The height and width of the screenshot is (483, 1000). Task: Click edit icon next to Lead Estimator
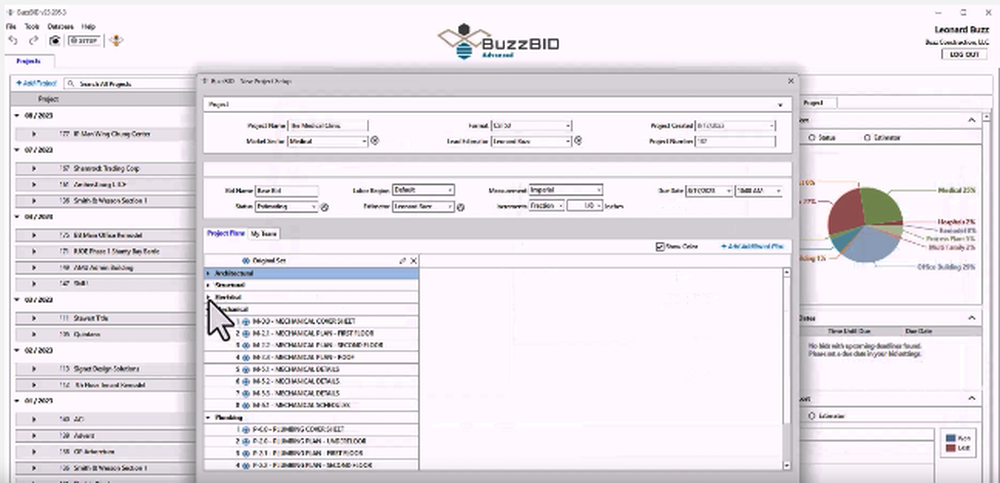click(x=578, y=141)
